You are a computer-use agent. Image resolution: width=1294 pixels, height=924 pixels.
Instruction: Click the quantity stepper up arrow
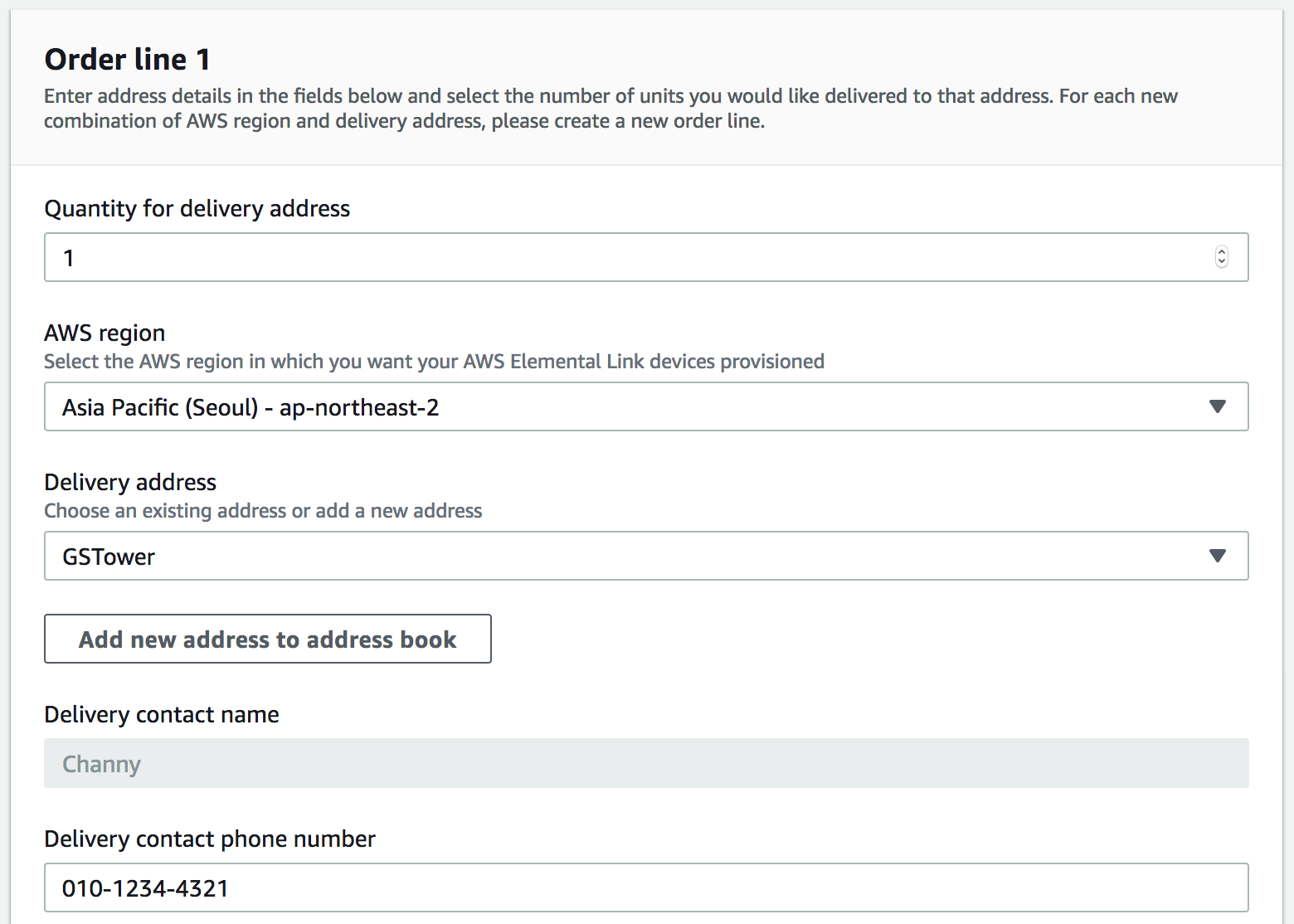click(1221, 251)
